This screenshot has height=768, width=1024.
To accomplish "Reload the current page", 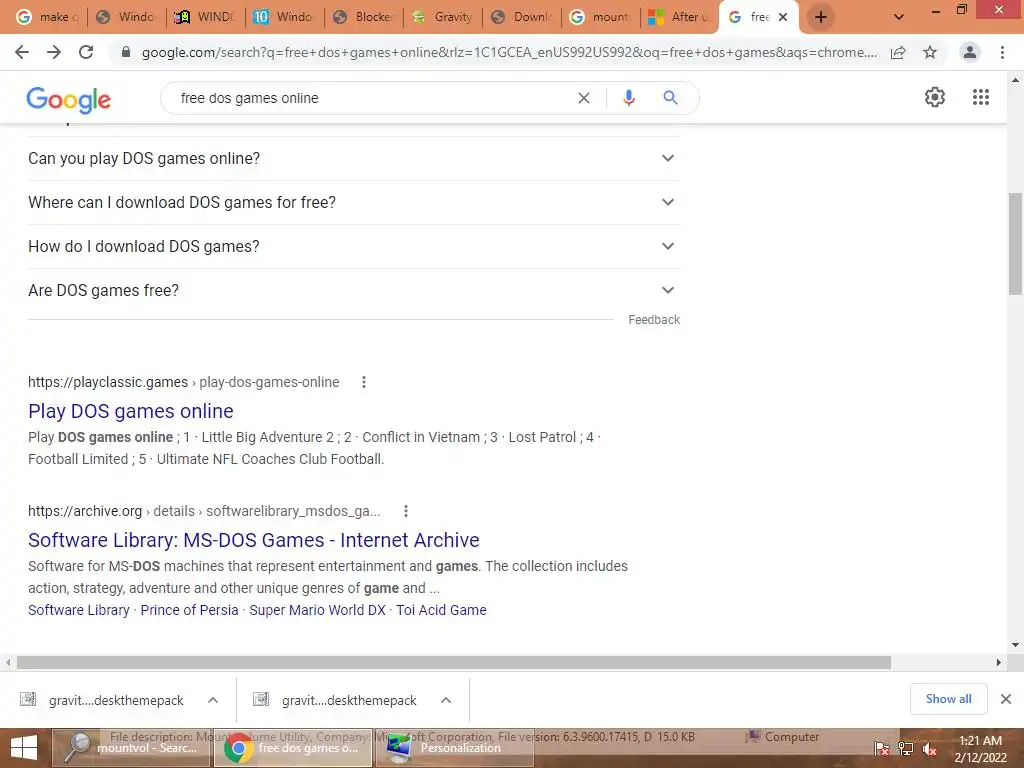I will 86,52.
